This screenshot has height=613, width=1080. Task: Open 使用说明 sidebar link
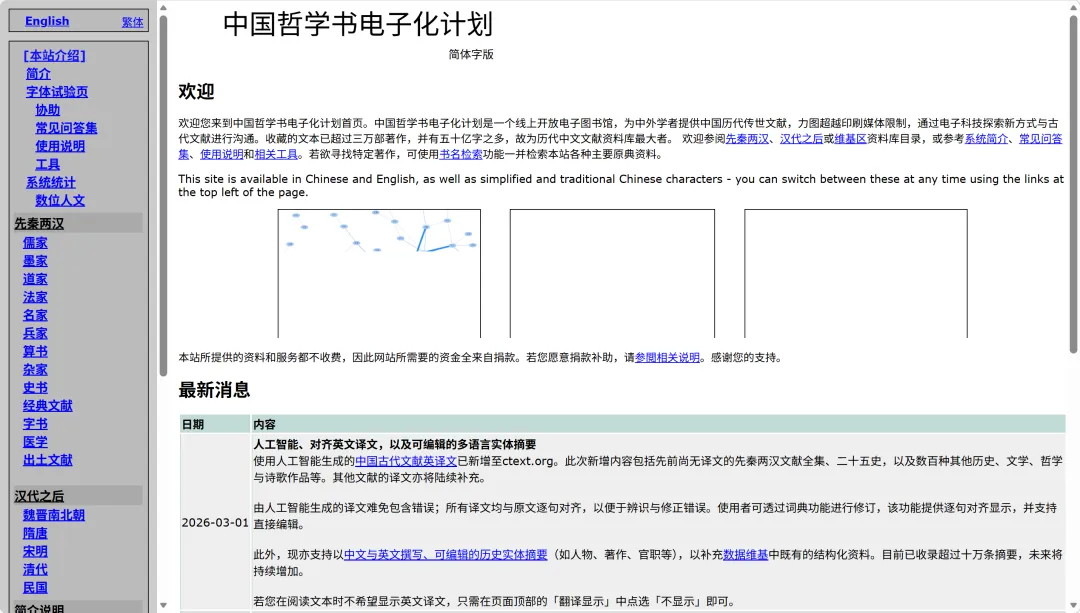pos(60,146)
